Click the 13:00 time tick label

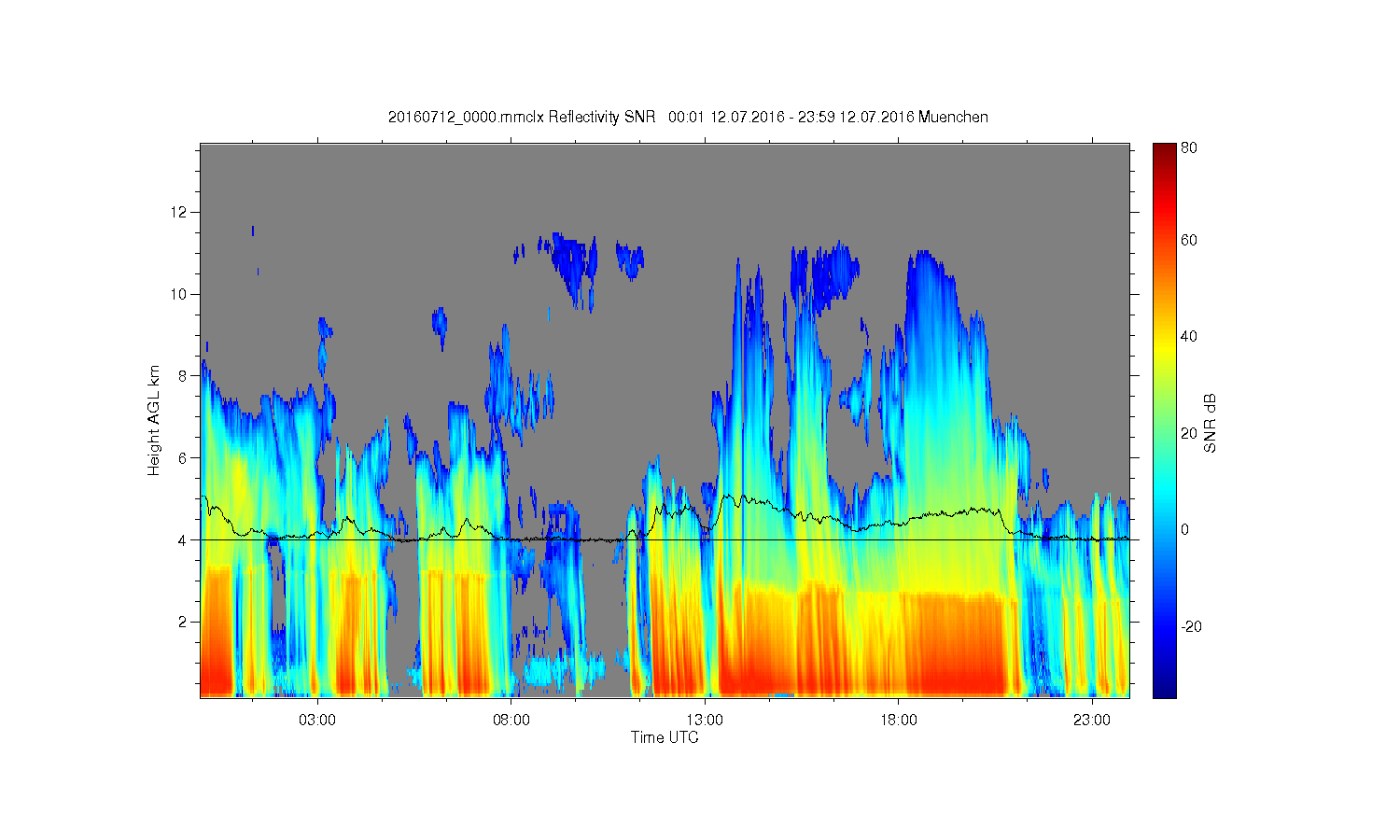(705, 721)
